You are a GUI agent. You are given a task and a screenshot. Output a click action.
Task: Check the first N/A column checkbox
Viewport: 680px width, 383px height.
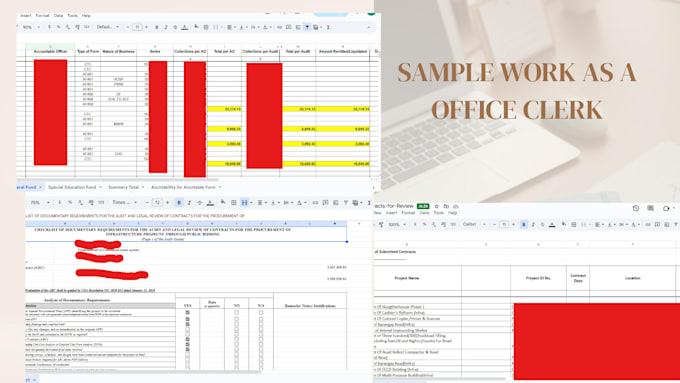tap(261, 312)
